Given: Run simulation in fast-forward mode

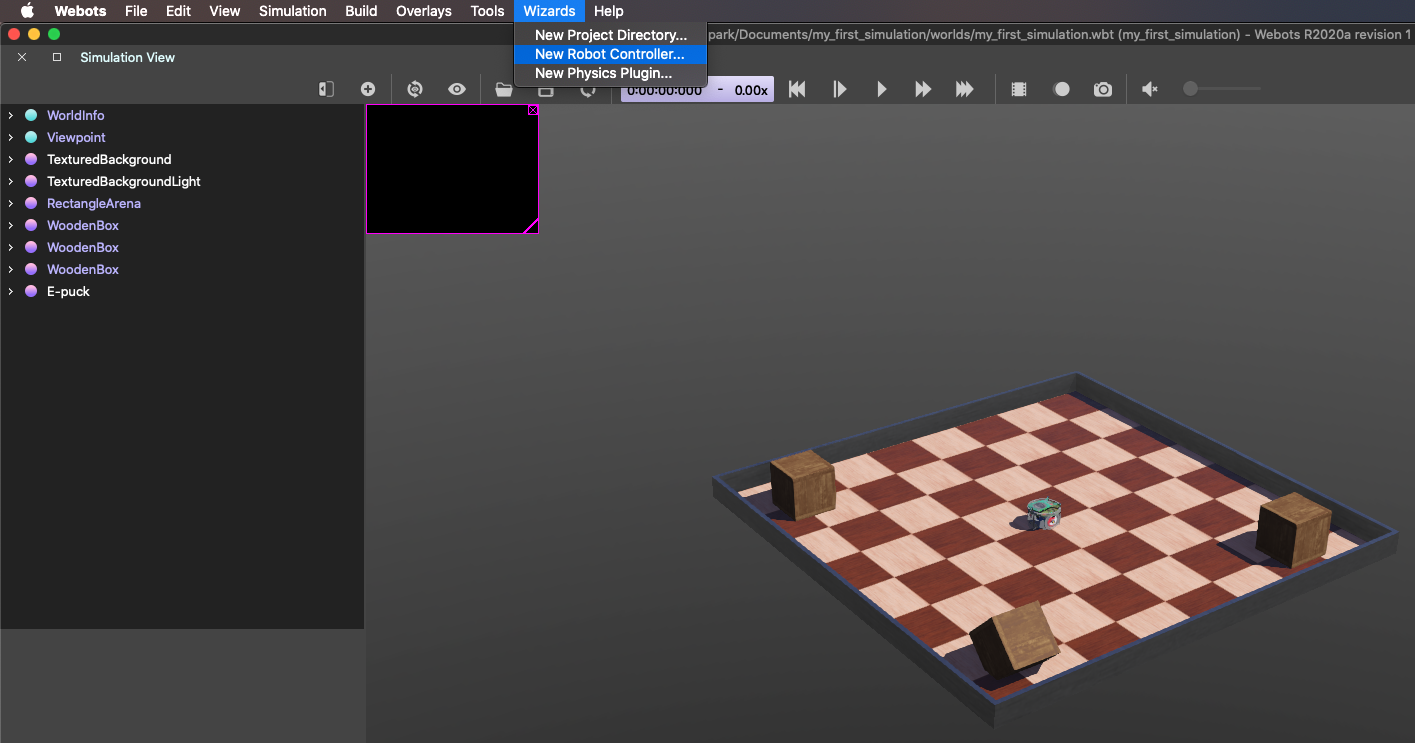Looking at the screenshot, I should [923, 89].
